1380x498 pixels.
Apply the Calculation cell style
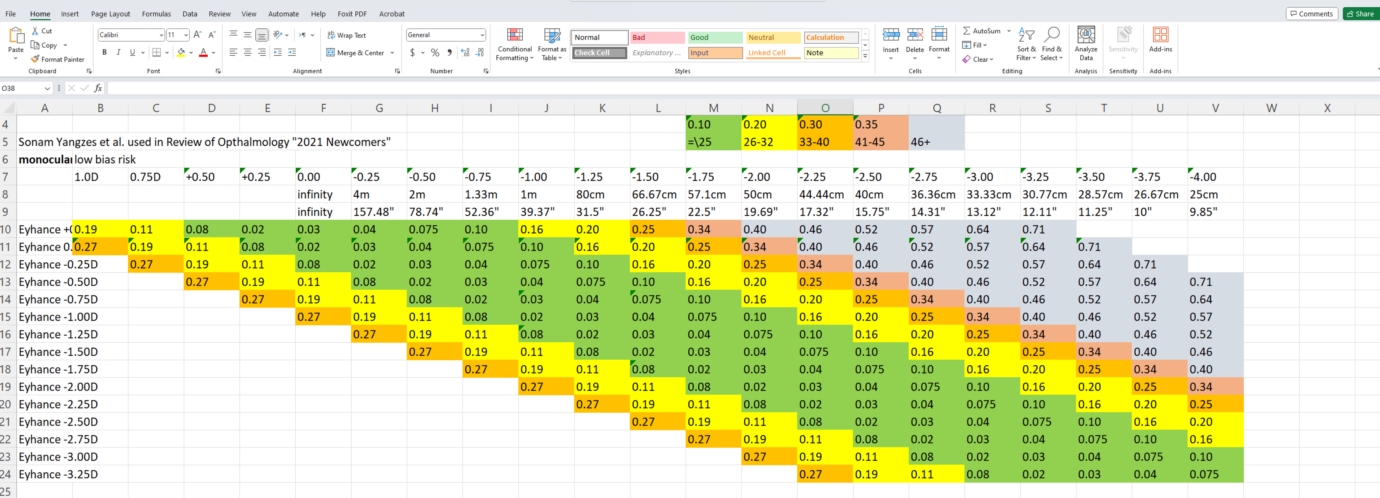coord(830,37)
